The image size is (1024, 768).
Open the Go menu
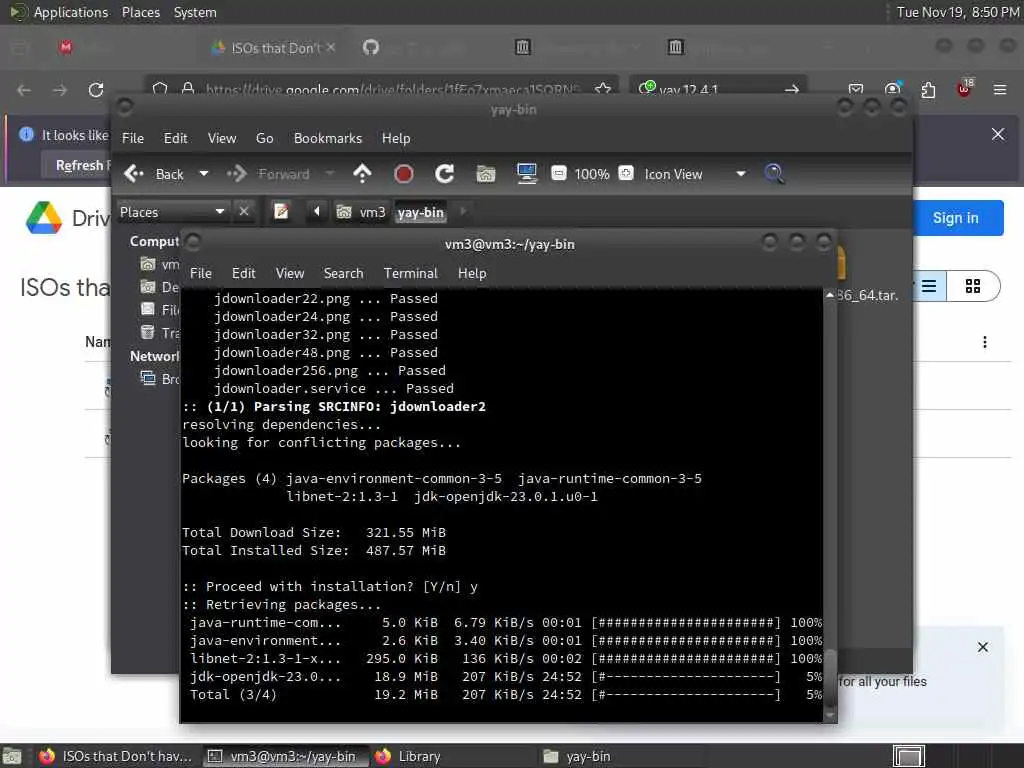[264, 138]
